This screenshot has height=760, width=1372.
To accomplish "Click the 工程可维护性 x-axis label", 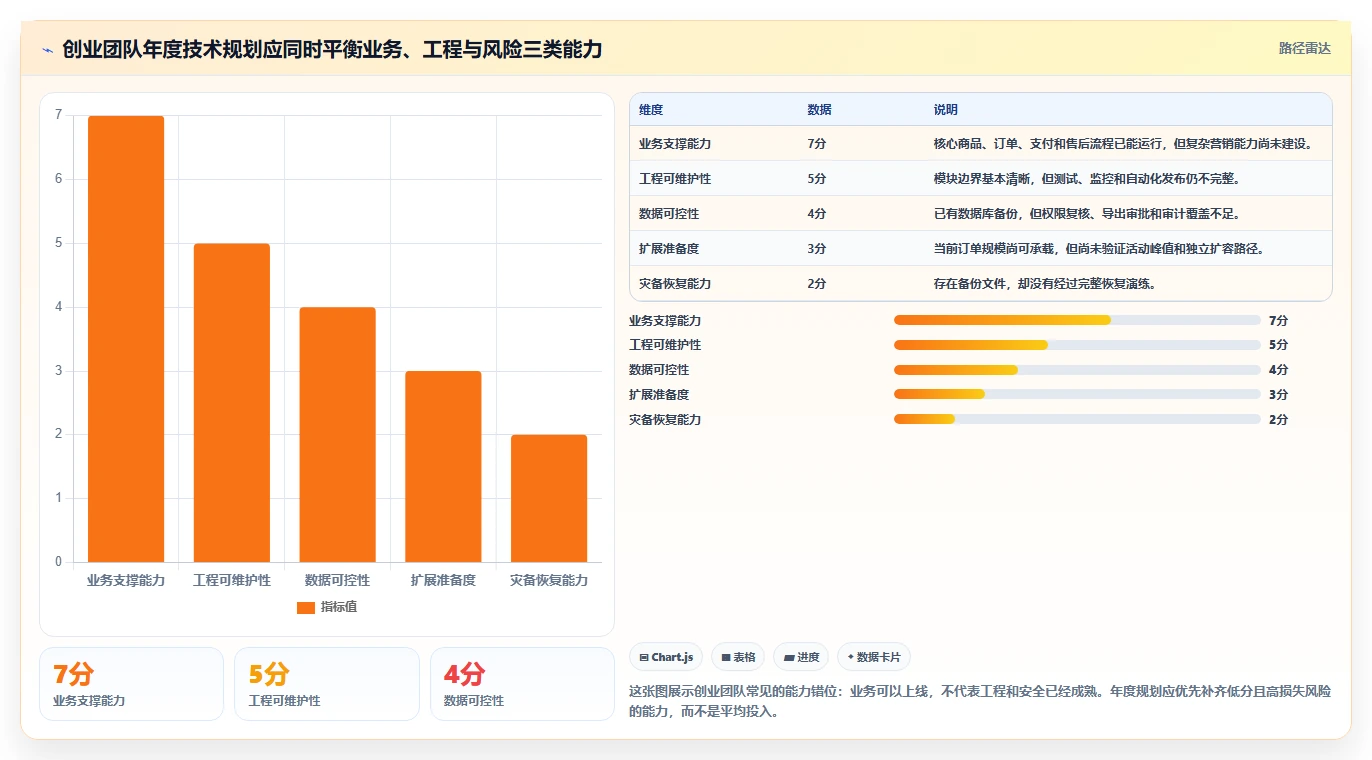I will [232, 580].
